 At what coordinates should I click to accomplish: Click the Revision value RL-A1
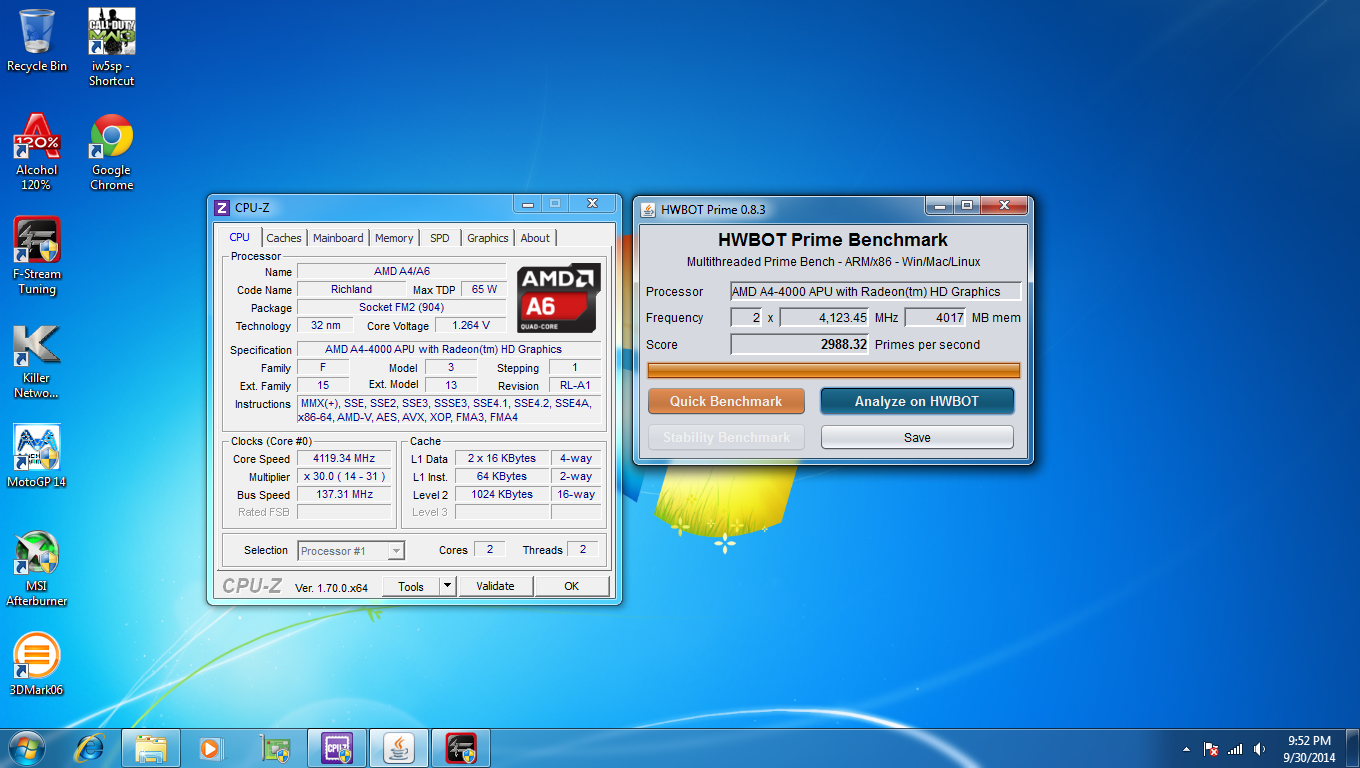pos(574,385)
